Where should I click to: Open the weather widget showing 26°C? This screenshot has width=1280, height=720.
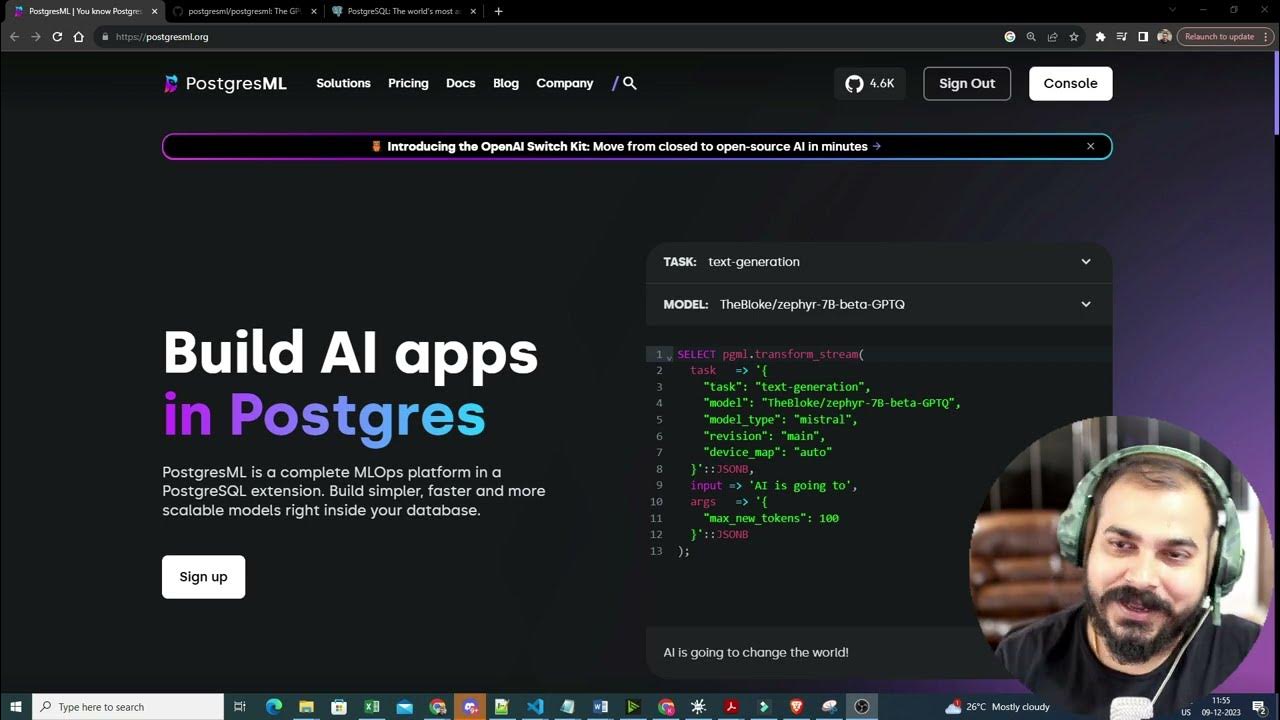click(x=998, y=707)
